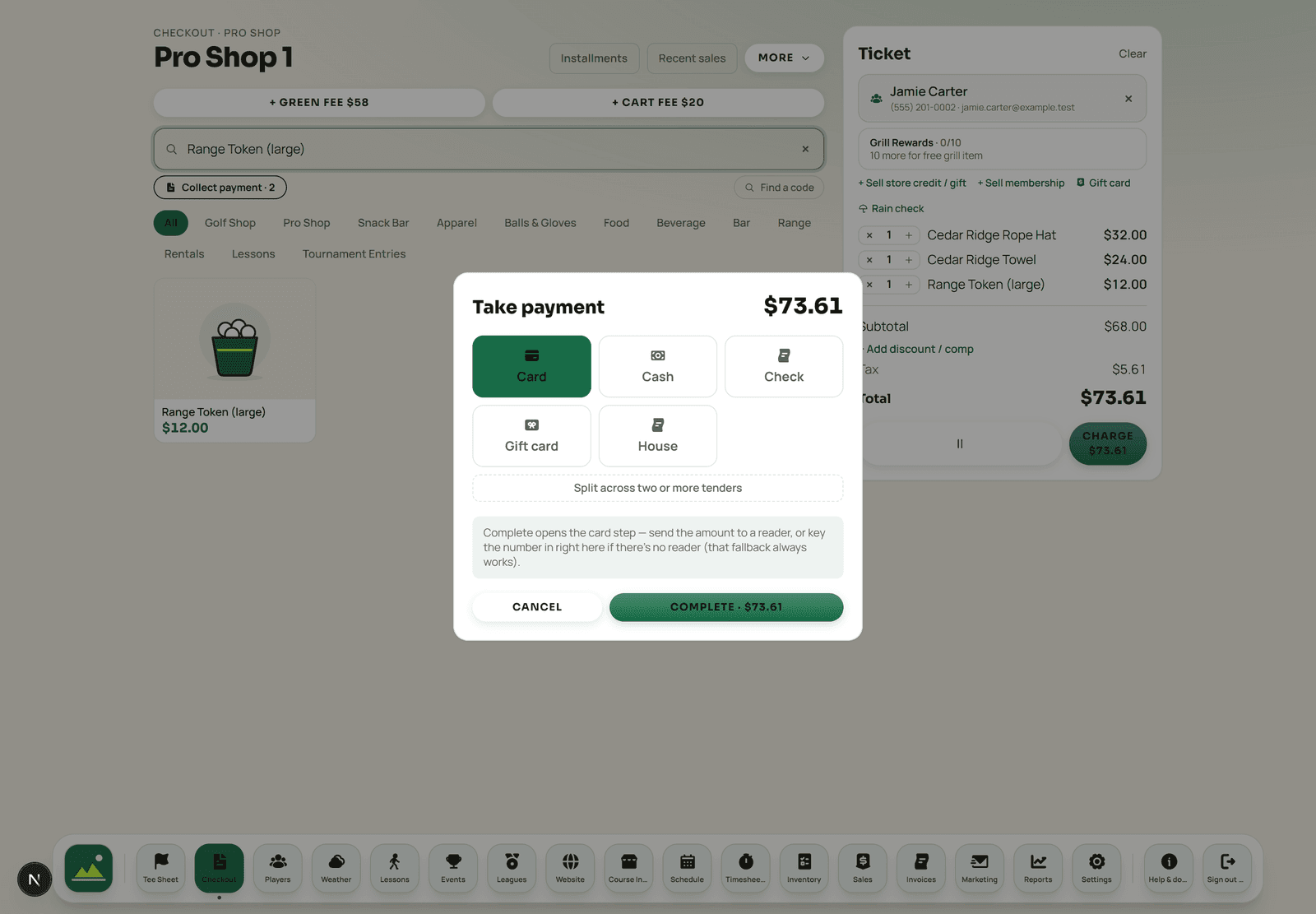Select the Snack Bar category tab
The image size is (1316, 914).
click(x=383, y=223)
